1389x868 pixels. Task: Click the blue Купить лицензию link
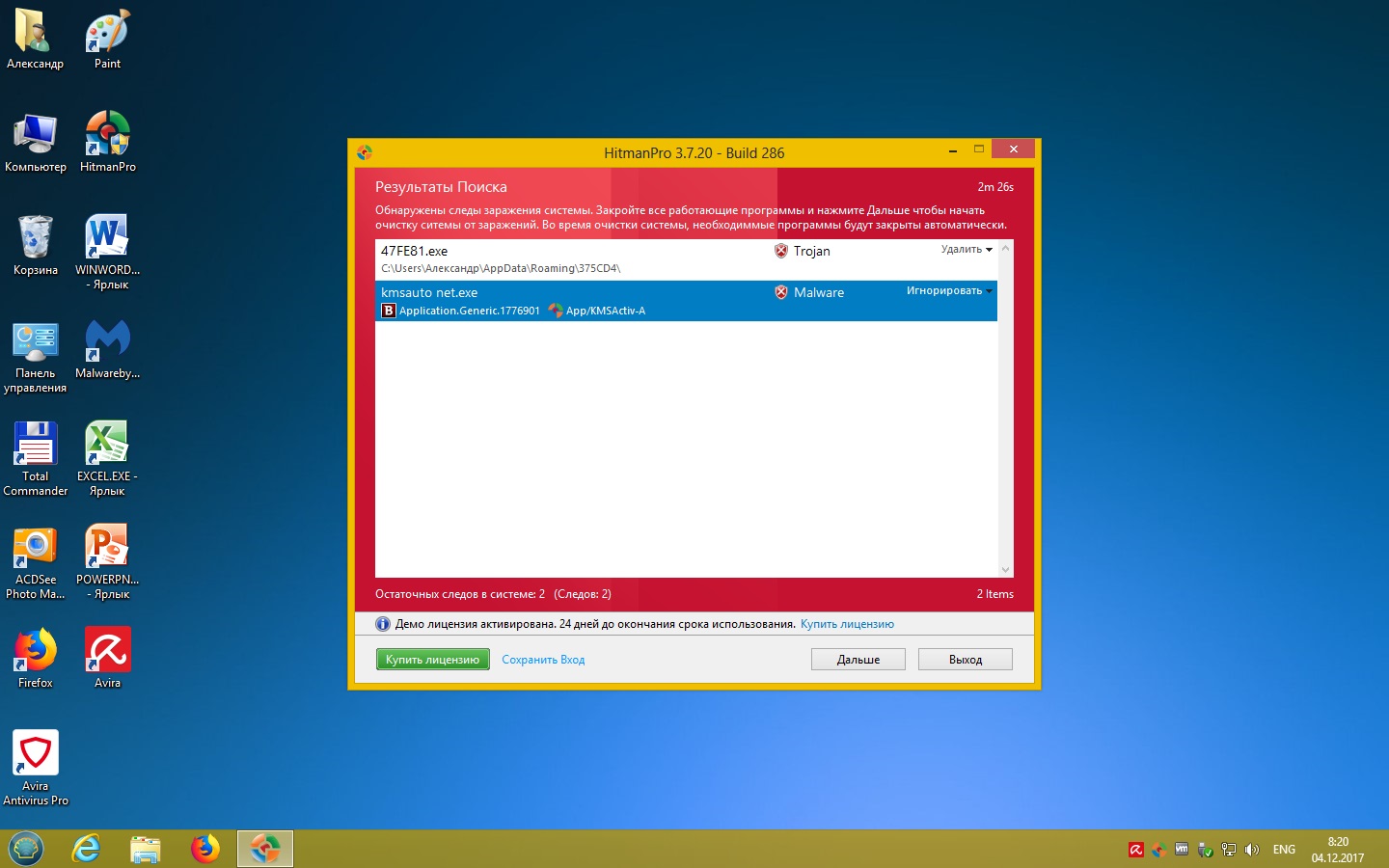(847, 624)
